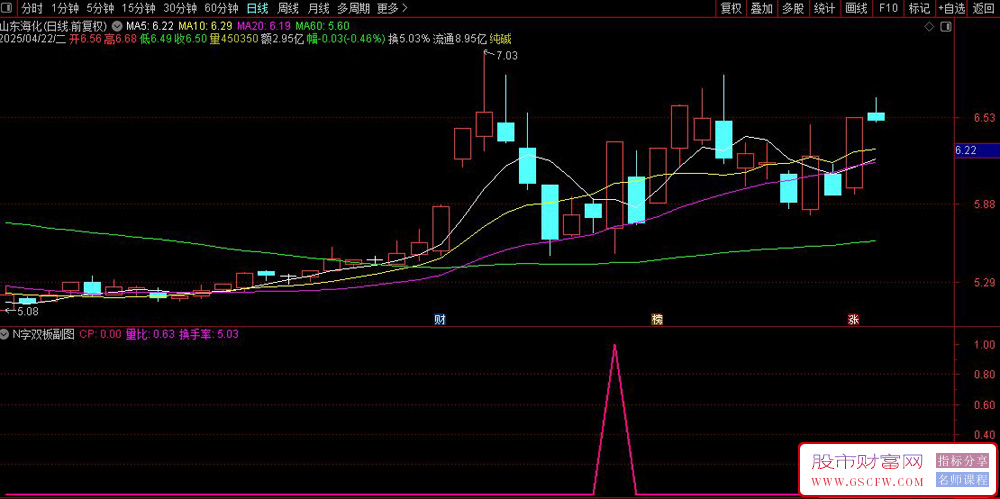Click the 纯碱 sector label
This screenshot has height=499, width=1000.
click(501, 39)
